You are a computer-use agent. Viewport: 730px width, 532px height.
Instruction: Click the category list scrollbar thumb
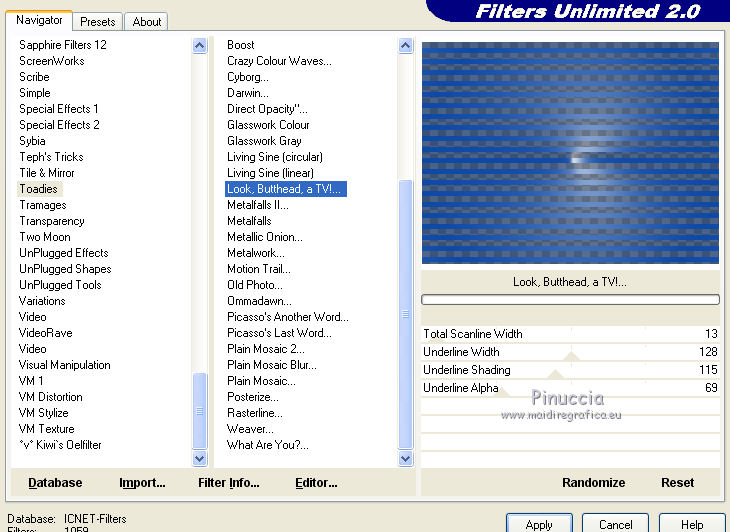(199, 411)
